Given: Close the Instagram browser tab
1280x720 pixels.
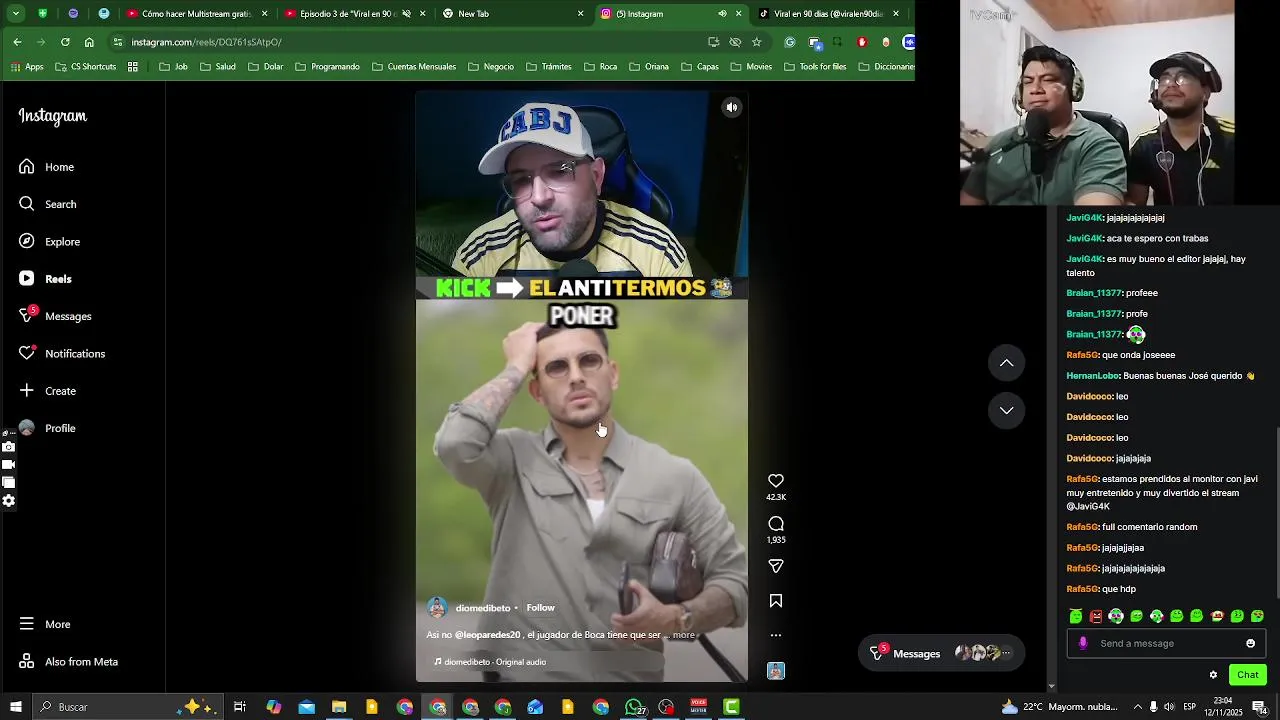Looking at the screenshot, I should coord(739,14).
